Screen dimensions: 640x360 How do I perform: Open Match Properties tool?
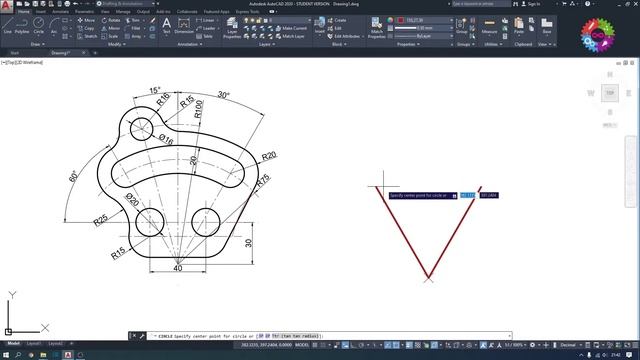pyautogui.click(x=376, y=28)
